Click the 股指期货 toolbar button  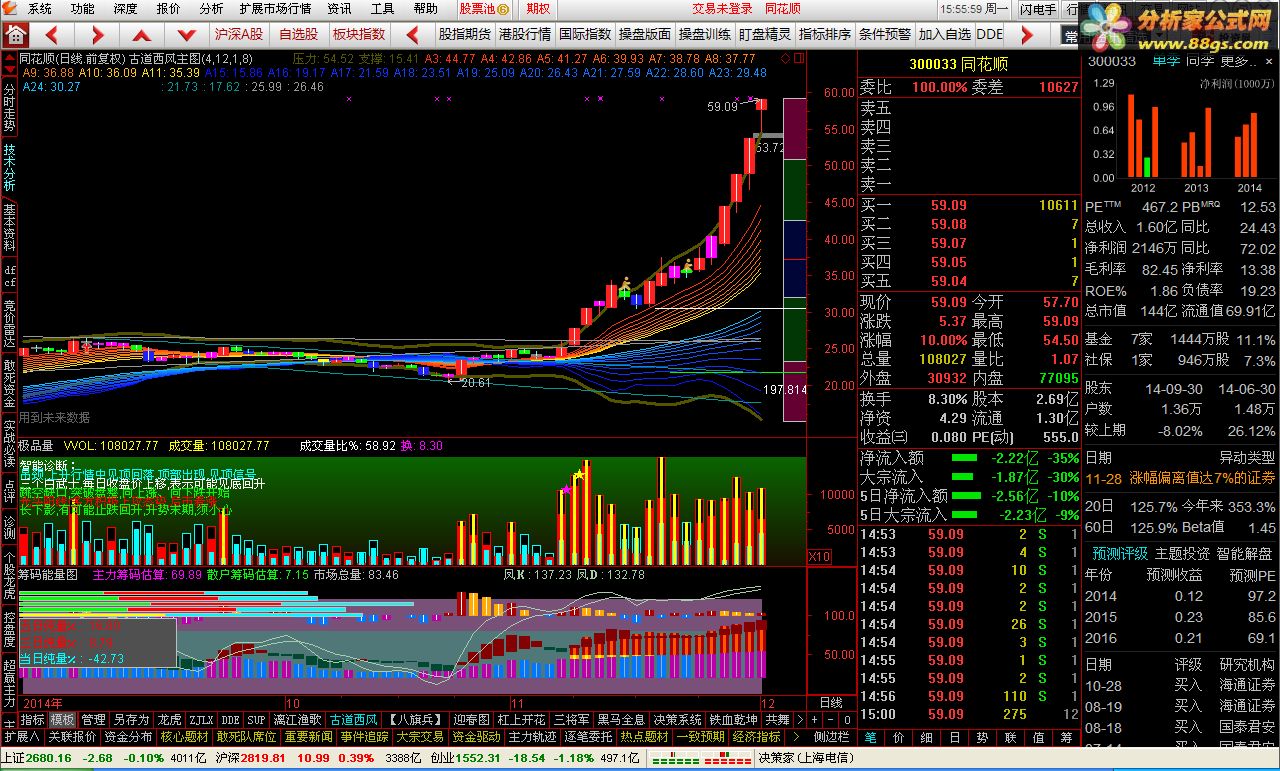(465, 34)
